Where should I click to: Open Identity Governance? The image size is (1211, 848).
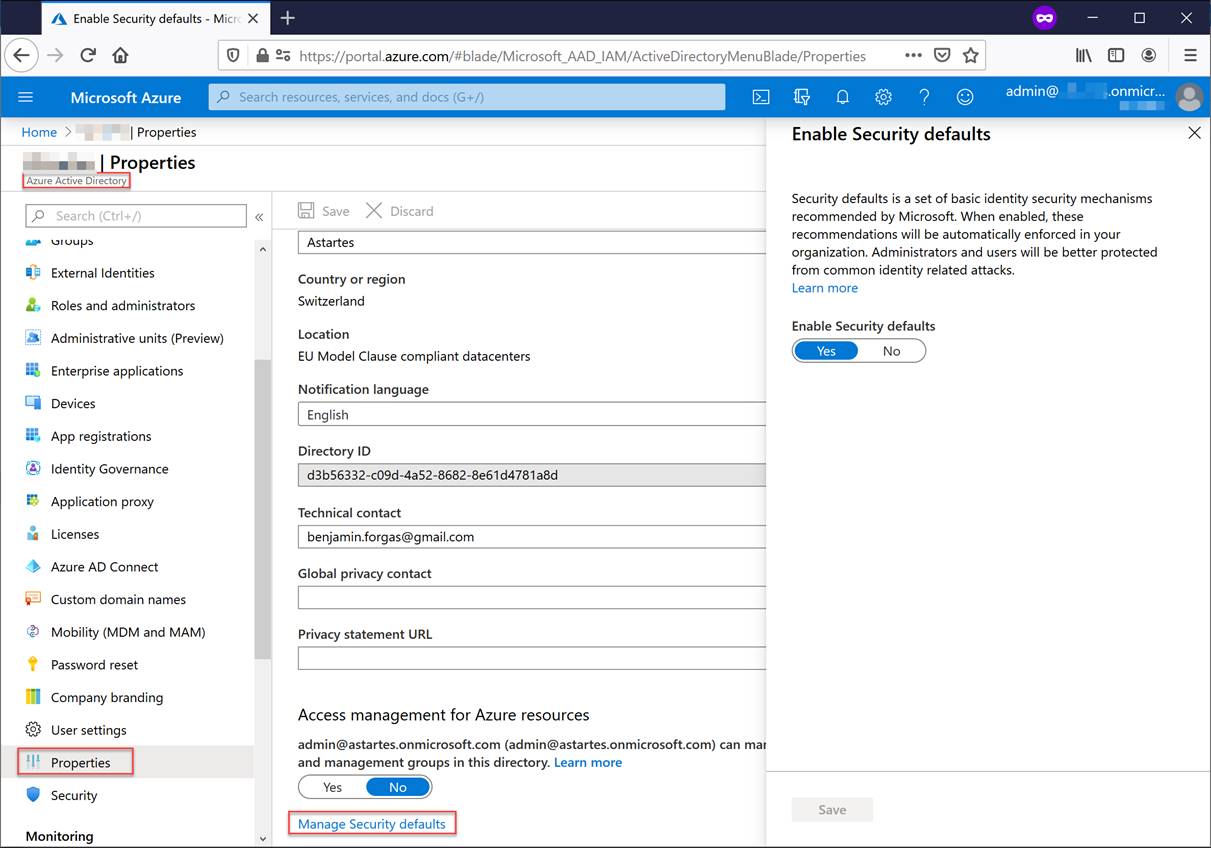point(109,469)
